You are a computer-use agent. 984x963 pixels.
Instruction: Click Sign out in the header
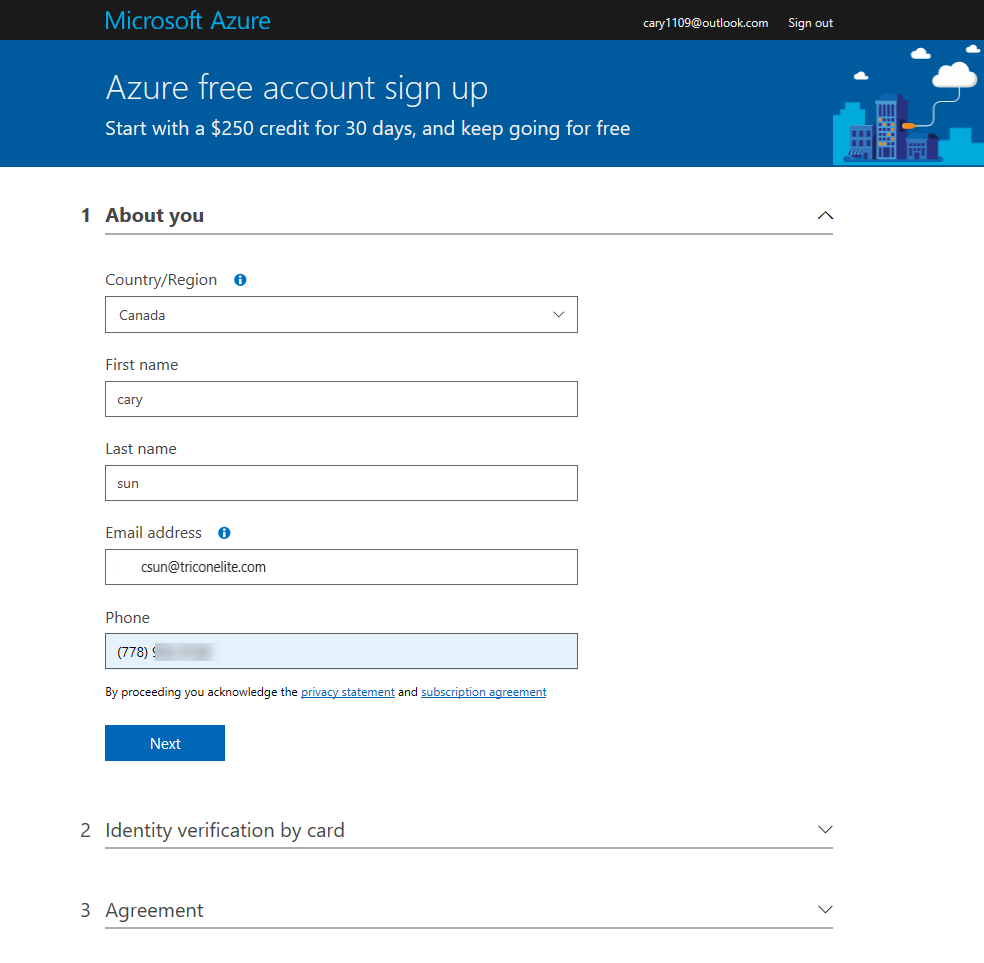click(810, 23)
